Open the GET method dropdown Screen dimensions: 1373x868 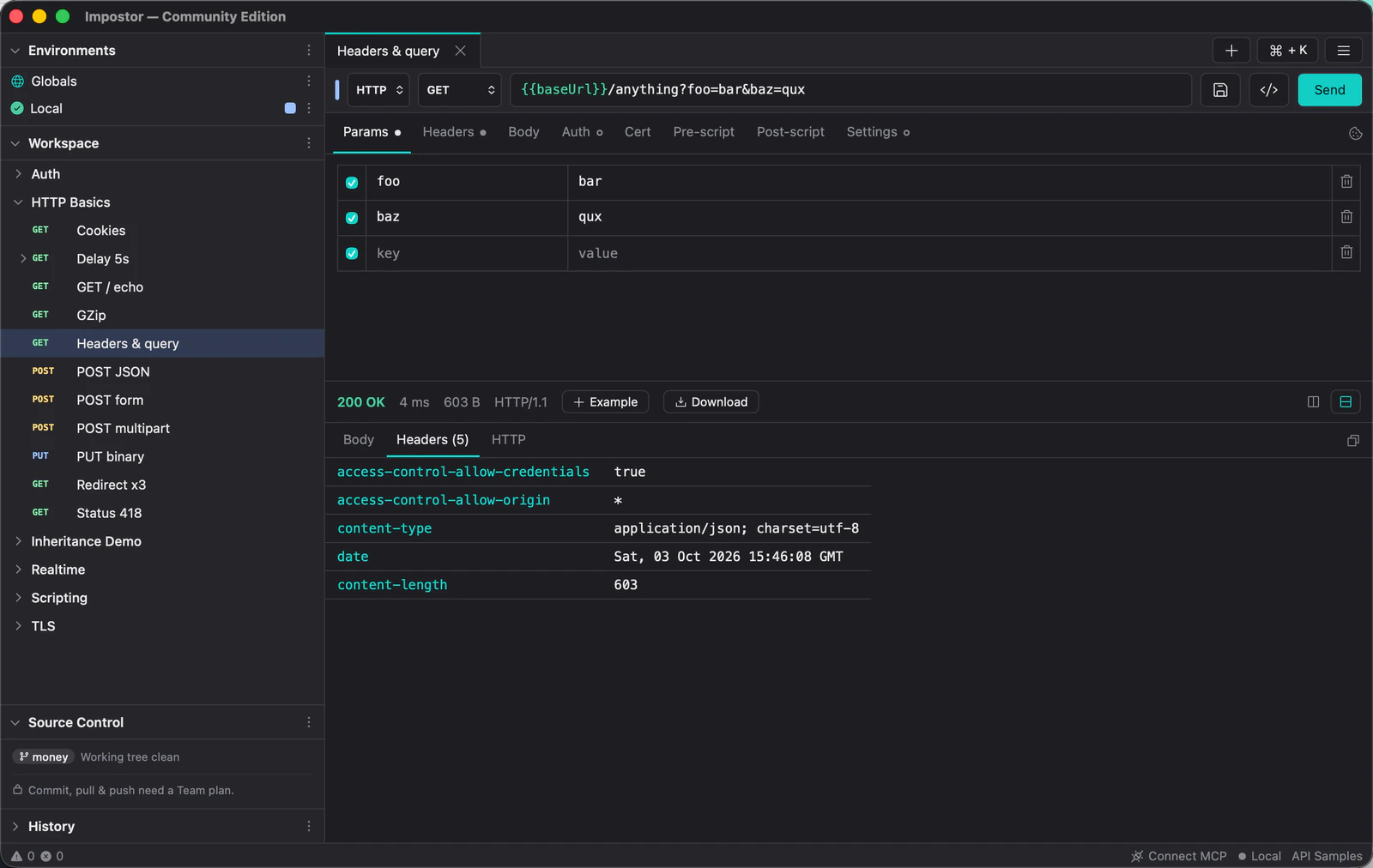(x=460, y=90)
